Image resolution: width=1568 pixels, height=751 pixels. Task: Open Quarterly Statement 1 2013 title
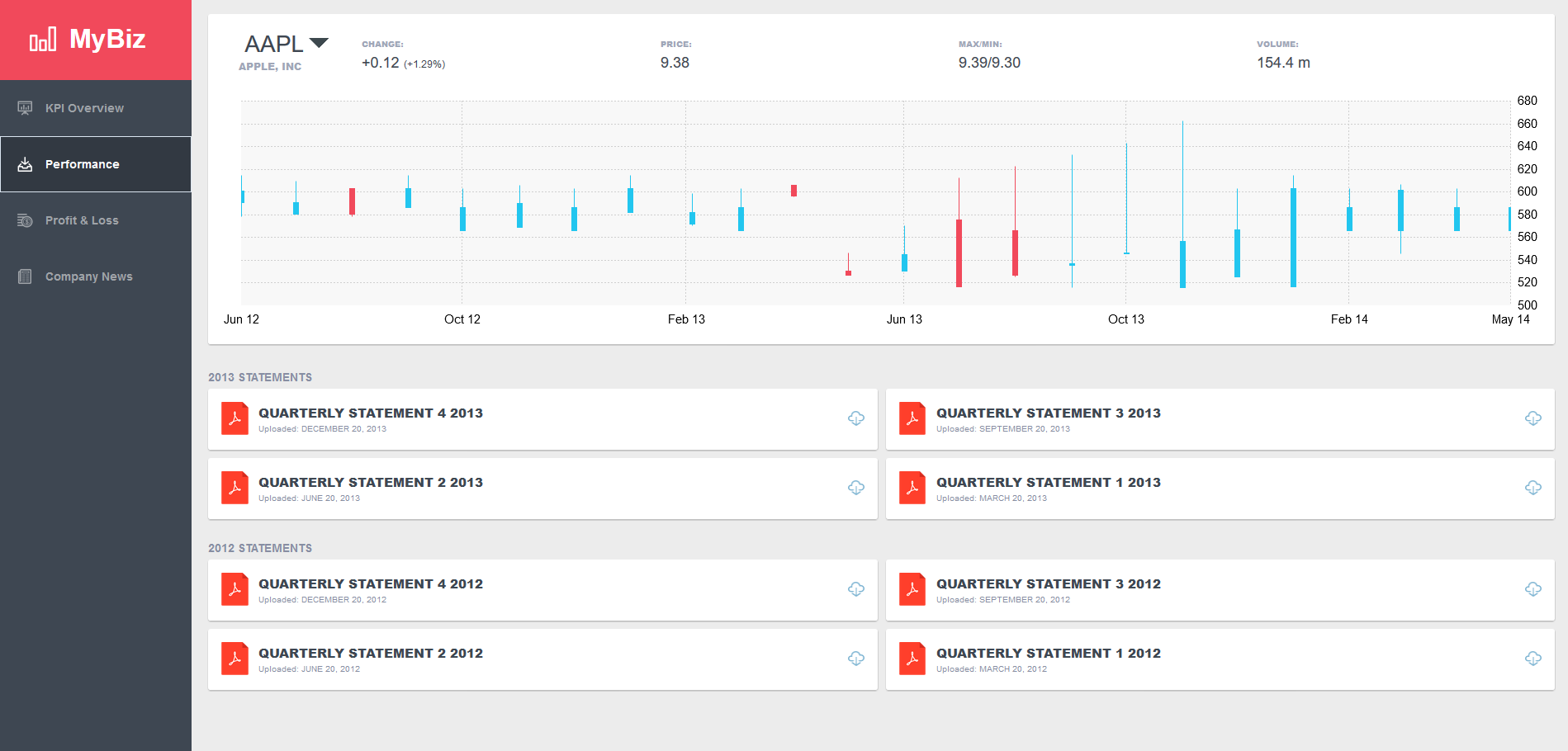[x=1049, y=483]
